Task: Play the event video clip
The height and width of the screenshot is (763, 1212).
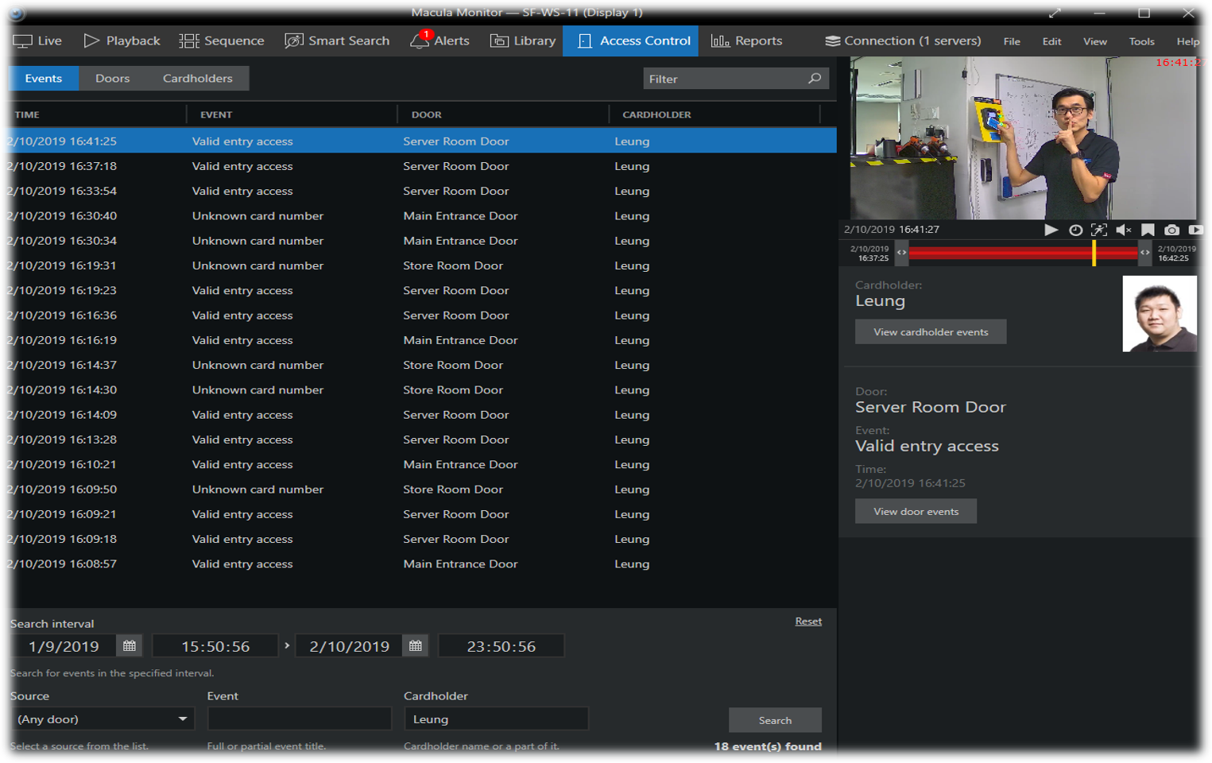Action: coord(1051,230)
